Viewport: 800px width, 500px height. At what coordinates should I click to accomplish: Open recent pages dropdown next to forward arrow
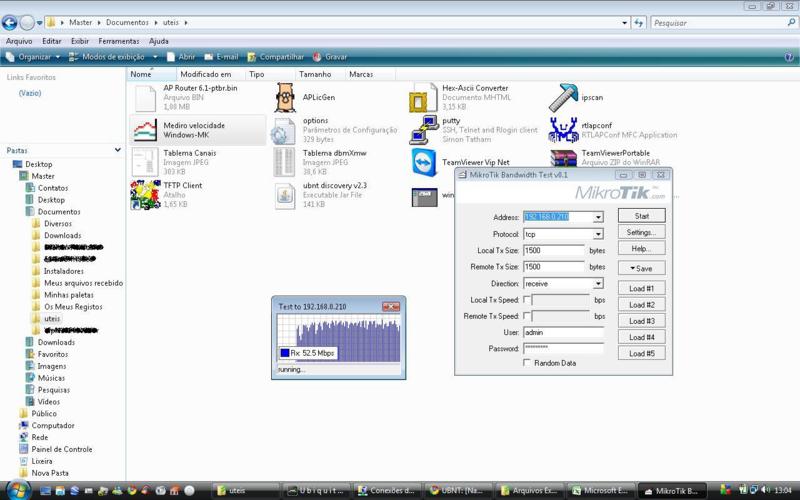pos(40,23)
